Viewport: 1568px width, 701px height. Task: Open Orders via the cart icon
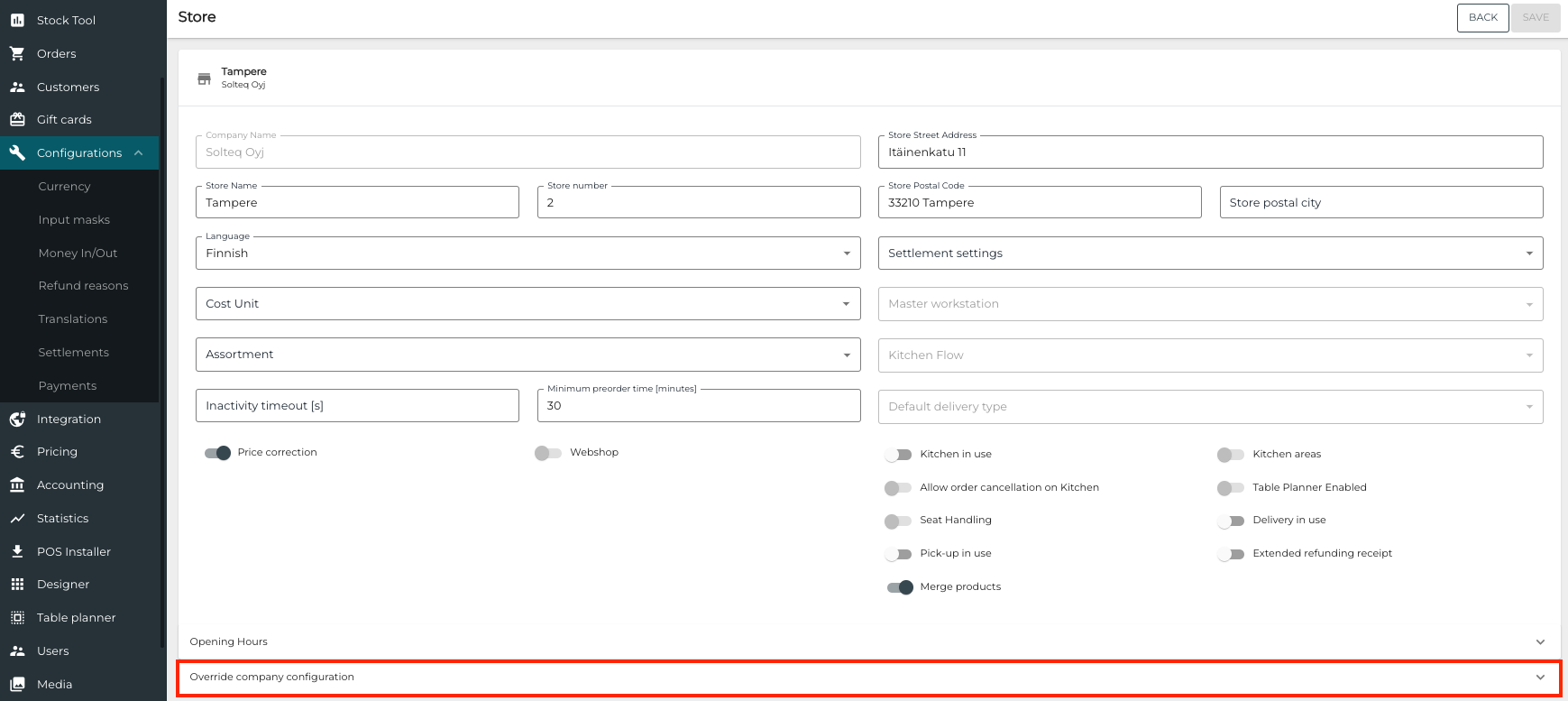click(x=17, y=53)
